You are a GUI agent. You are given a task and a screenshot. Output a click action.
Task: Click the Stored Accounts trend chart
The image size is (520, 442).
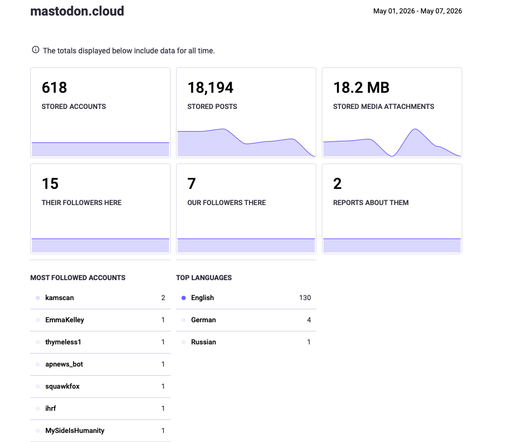(x=100, y=149)
